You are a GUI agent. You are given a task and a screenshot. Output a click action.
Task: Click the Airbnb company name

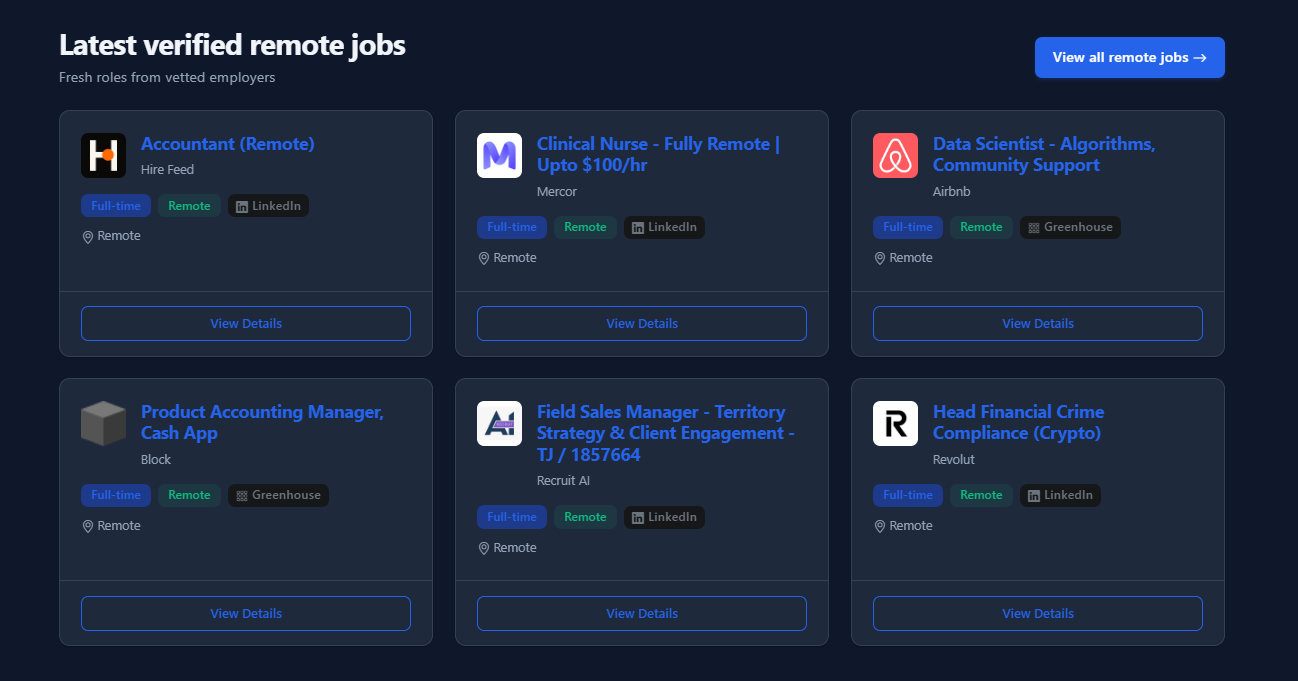(x=952, y=192)
